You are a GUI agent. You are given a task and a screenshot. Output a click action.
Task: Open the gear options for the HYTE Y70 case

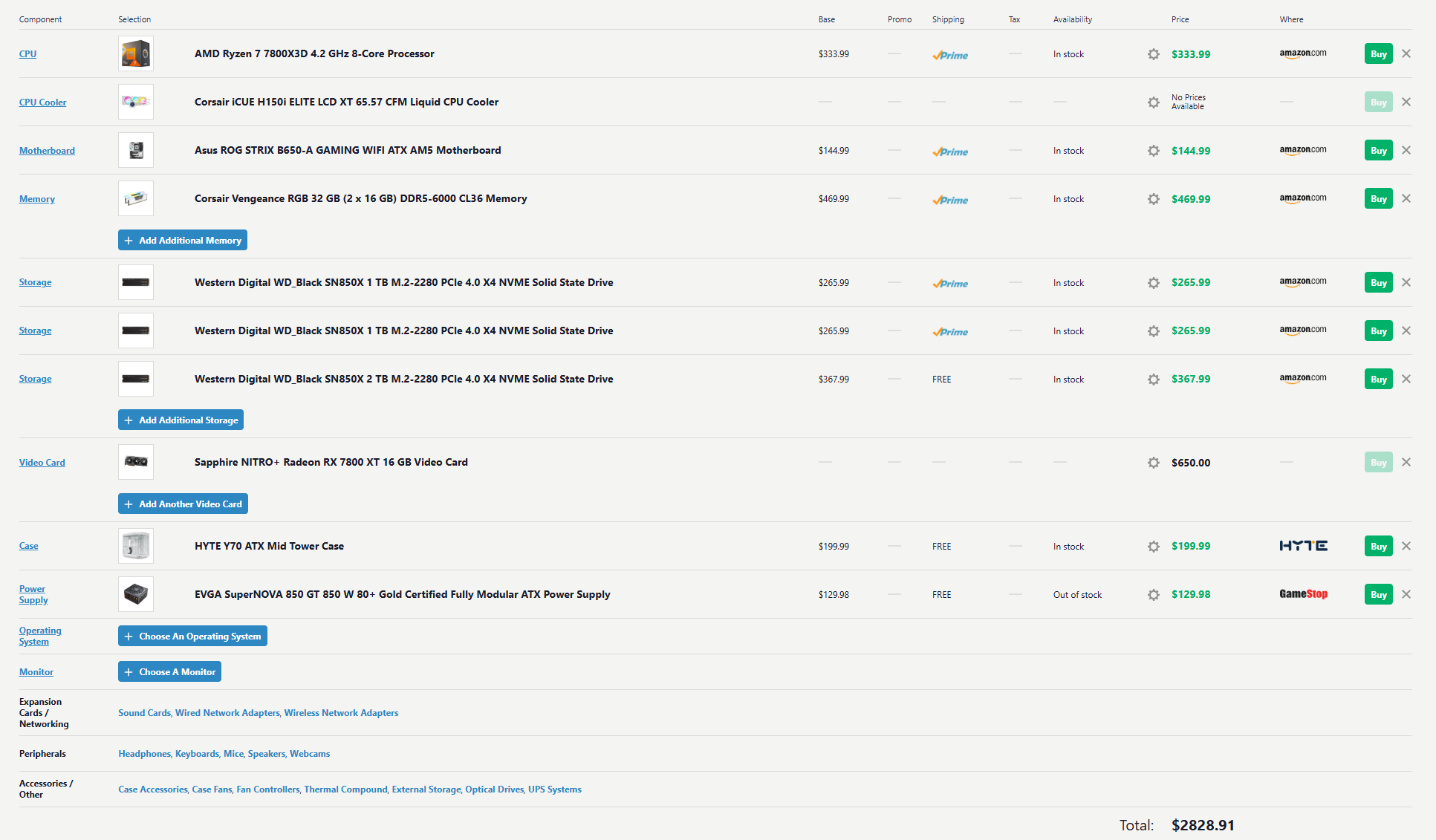(1153, 547)
